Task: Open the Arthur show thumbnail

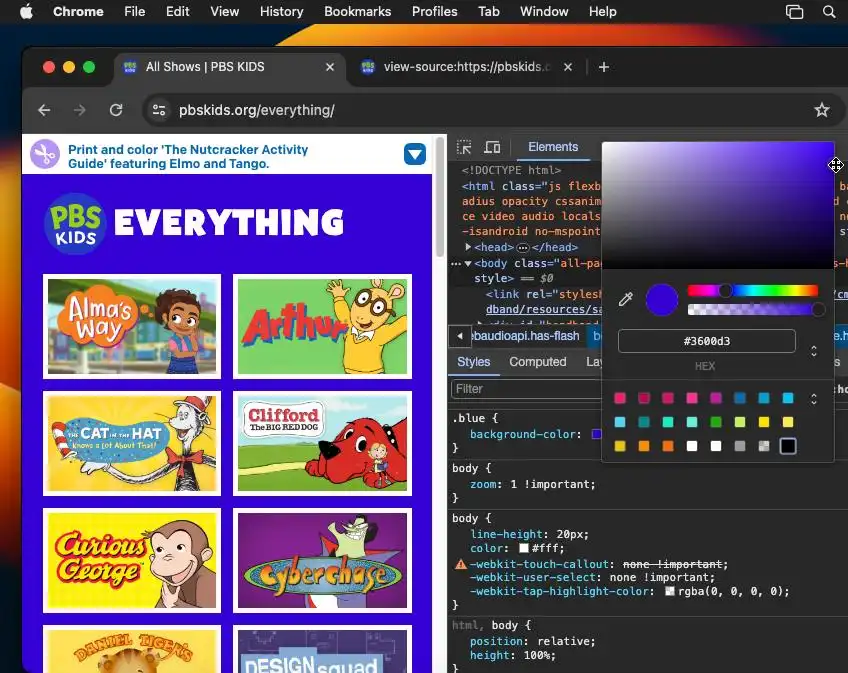Action: tap(322, 327)
